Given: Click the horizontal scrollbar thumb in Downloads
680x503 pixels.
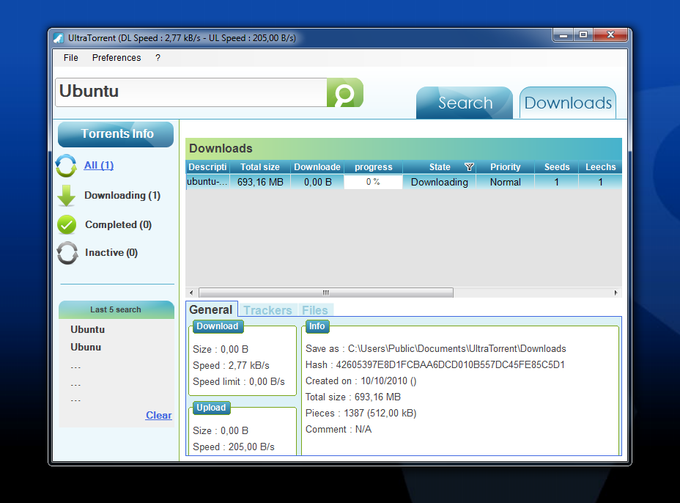Looking at the screenshot, I should click(326, 293).
